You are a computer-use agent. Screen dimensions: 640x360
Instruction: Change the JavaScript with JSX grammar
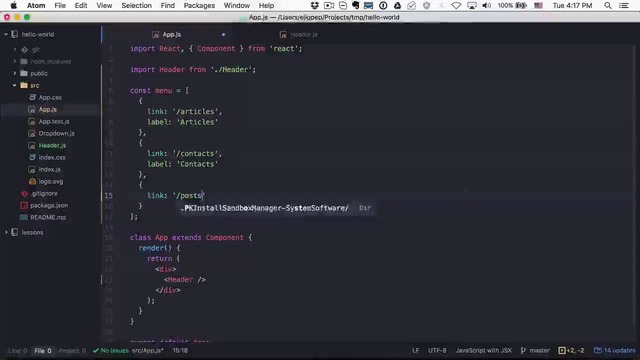(483, 351)
